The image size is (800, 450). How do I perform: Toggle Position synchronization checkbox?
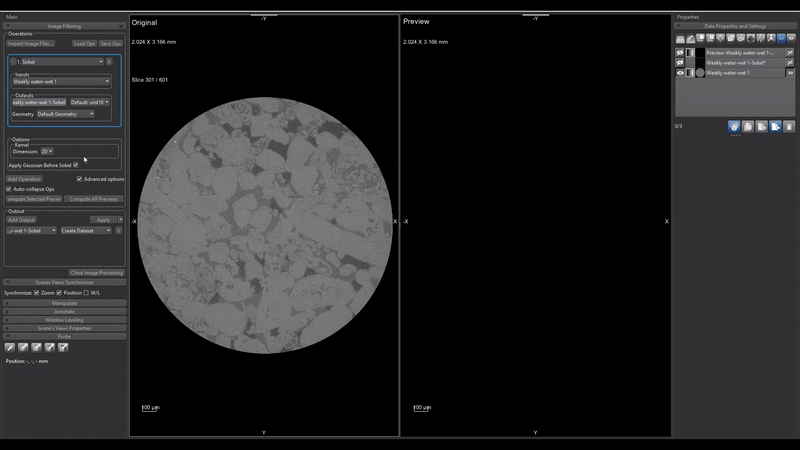point(59,293)
